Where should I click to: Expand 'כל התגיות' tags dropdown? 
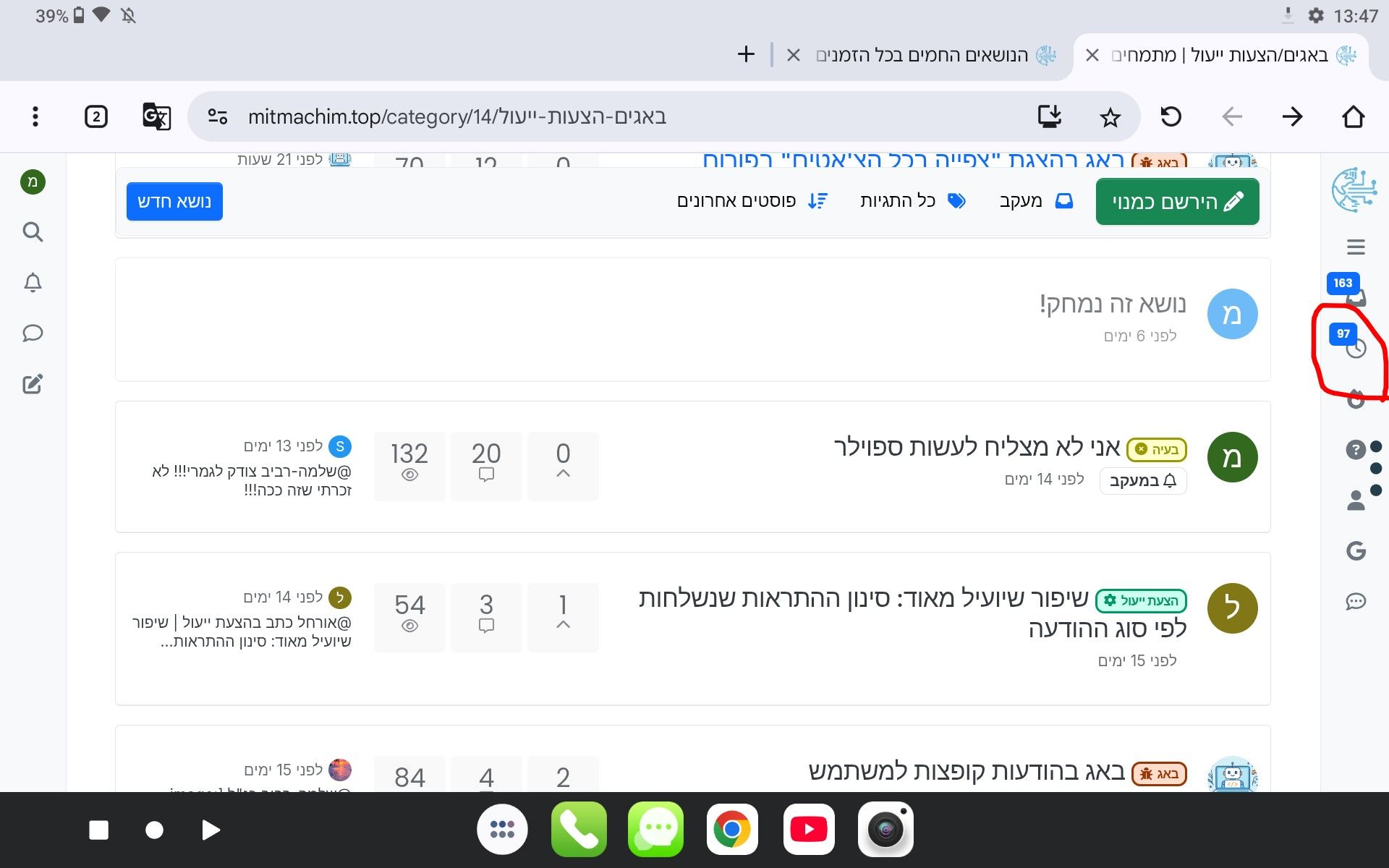912,201
